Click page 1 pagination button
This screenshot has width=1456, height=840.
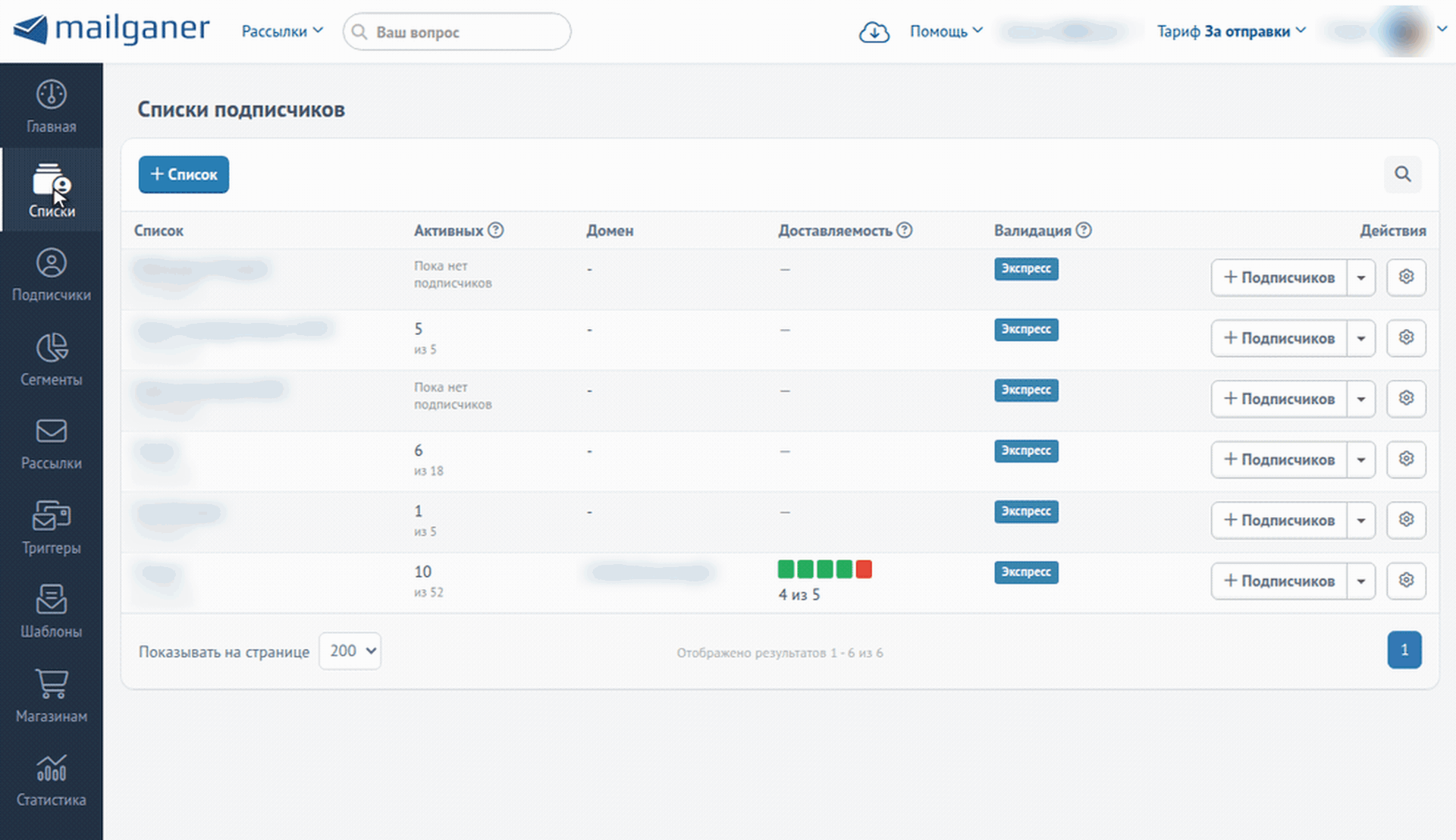coord(1404,650)
